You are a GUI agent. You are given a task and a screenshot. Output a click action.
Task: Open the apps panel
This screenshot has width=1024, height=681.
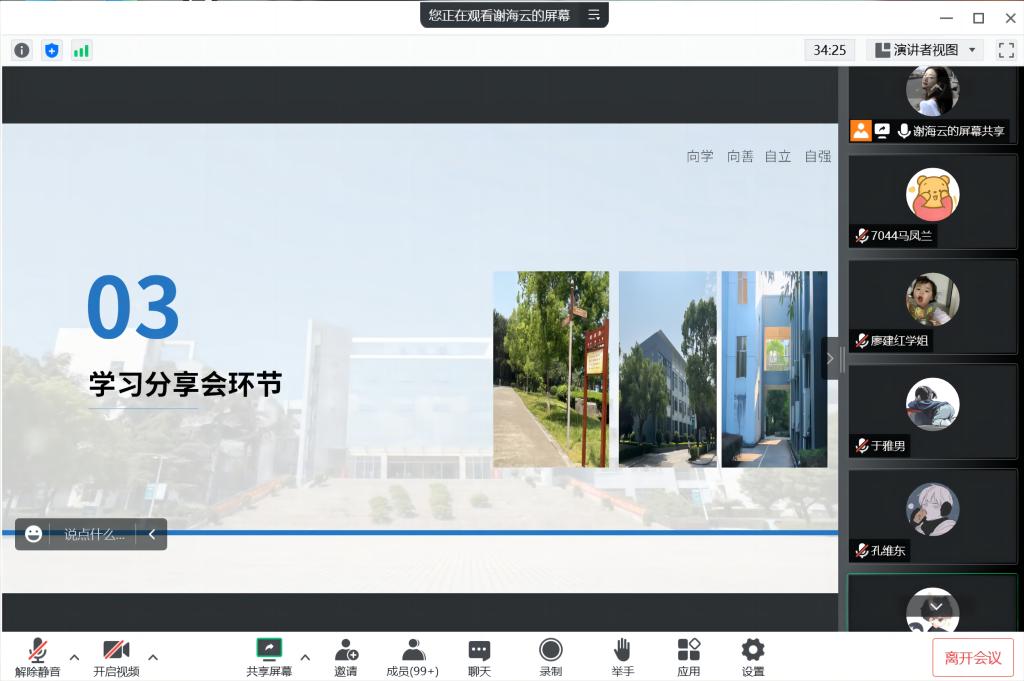[x=688, y=657]
